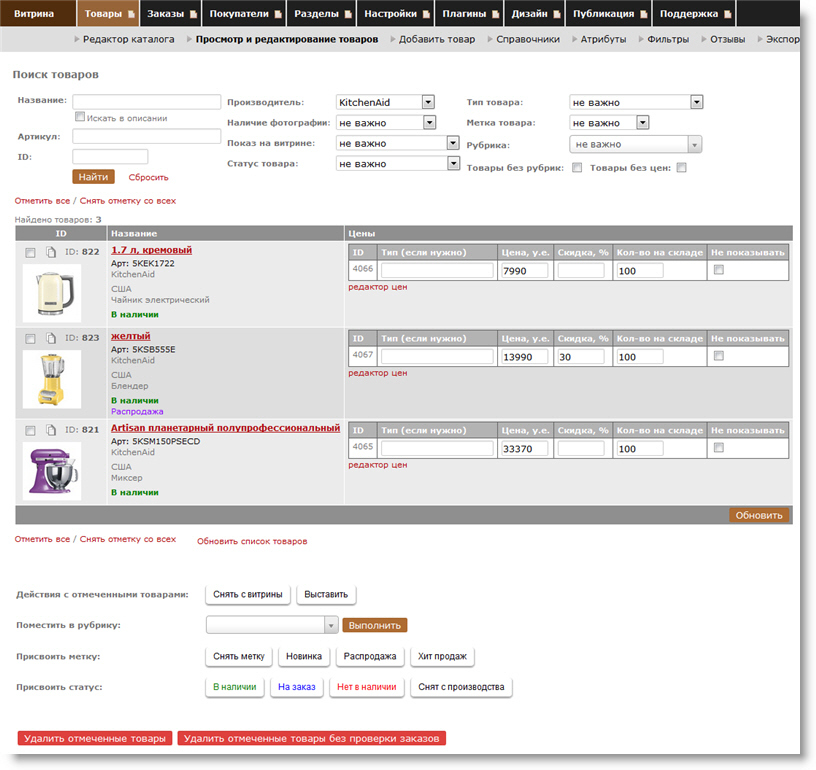The height and width of the screenshot is (770, 816).
Task: Click the yellow blender product thumbnail
Action: (x=52, y=379)
